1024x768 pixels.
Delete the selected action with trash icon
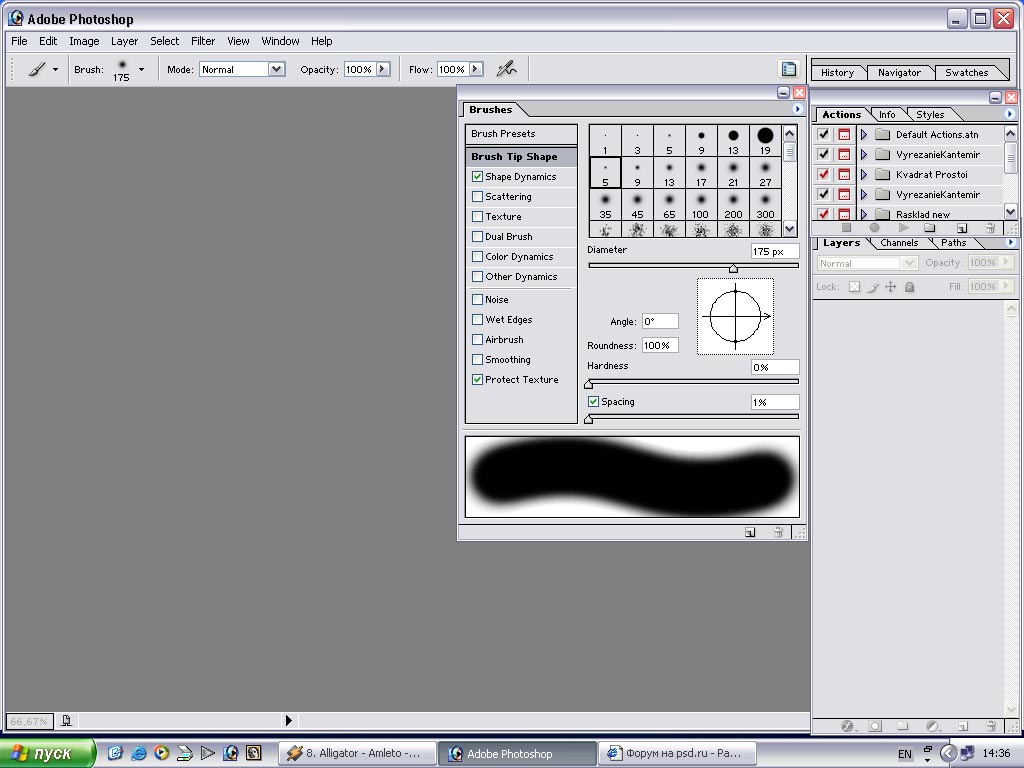991,228
